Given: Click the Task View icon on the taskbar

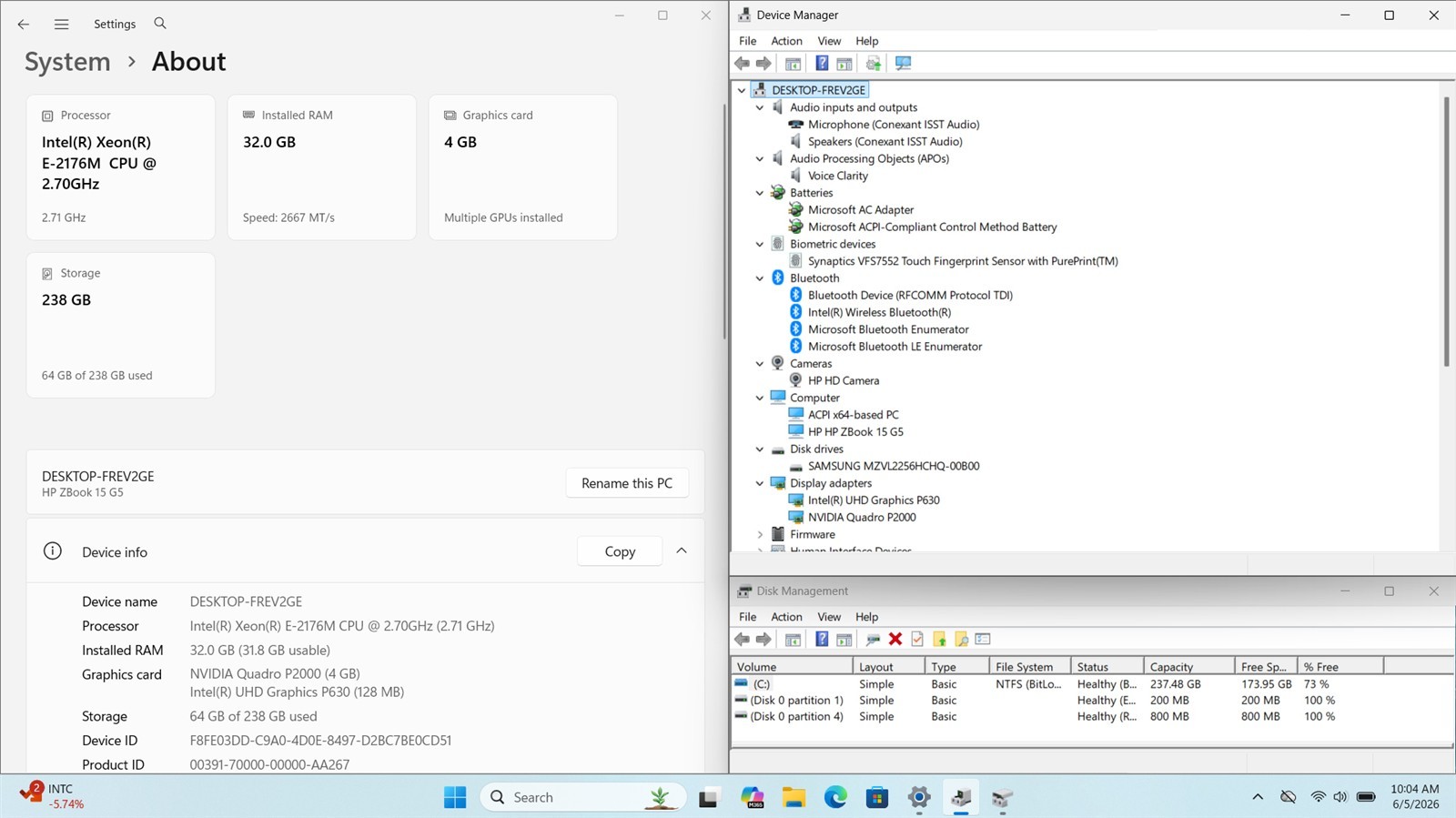Looking at the screenshot, I should [x=709, y=798].
